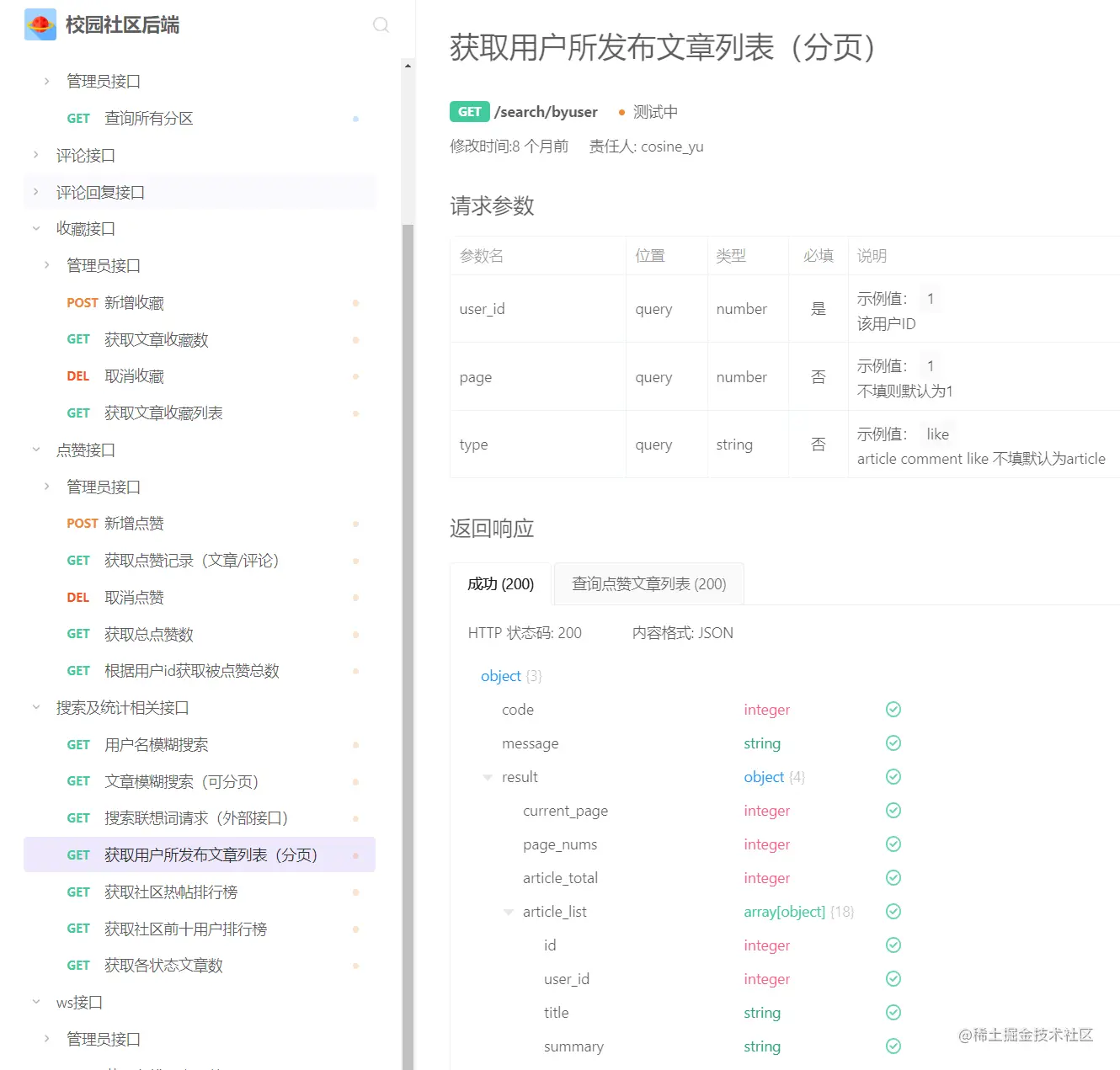
Task: Click the check icon in article_total row
Action: (x=893, y=878)
